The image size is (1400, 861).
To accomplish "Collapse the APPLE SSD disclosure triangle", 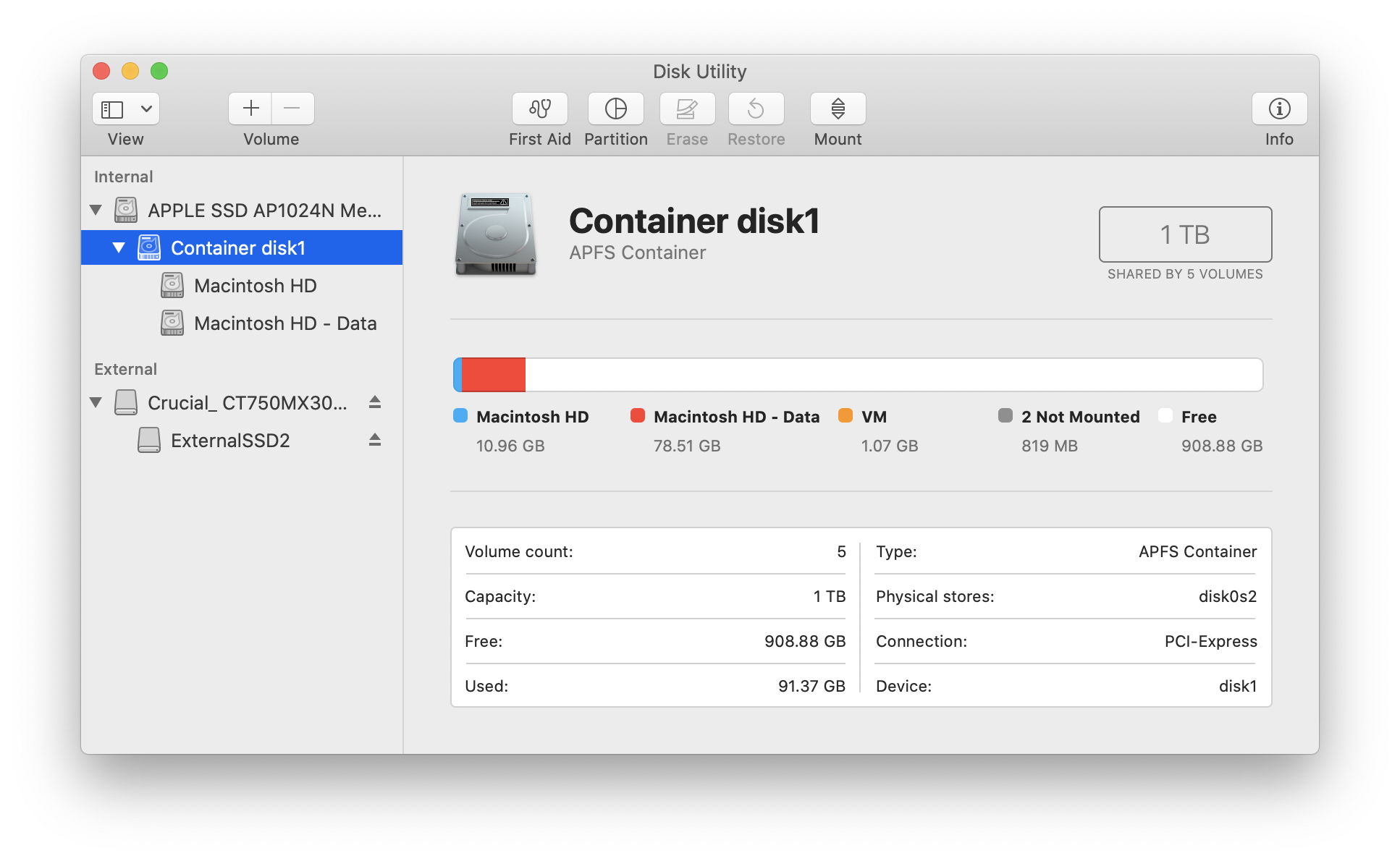I will (x=96, y=210).
